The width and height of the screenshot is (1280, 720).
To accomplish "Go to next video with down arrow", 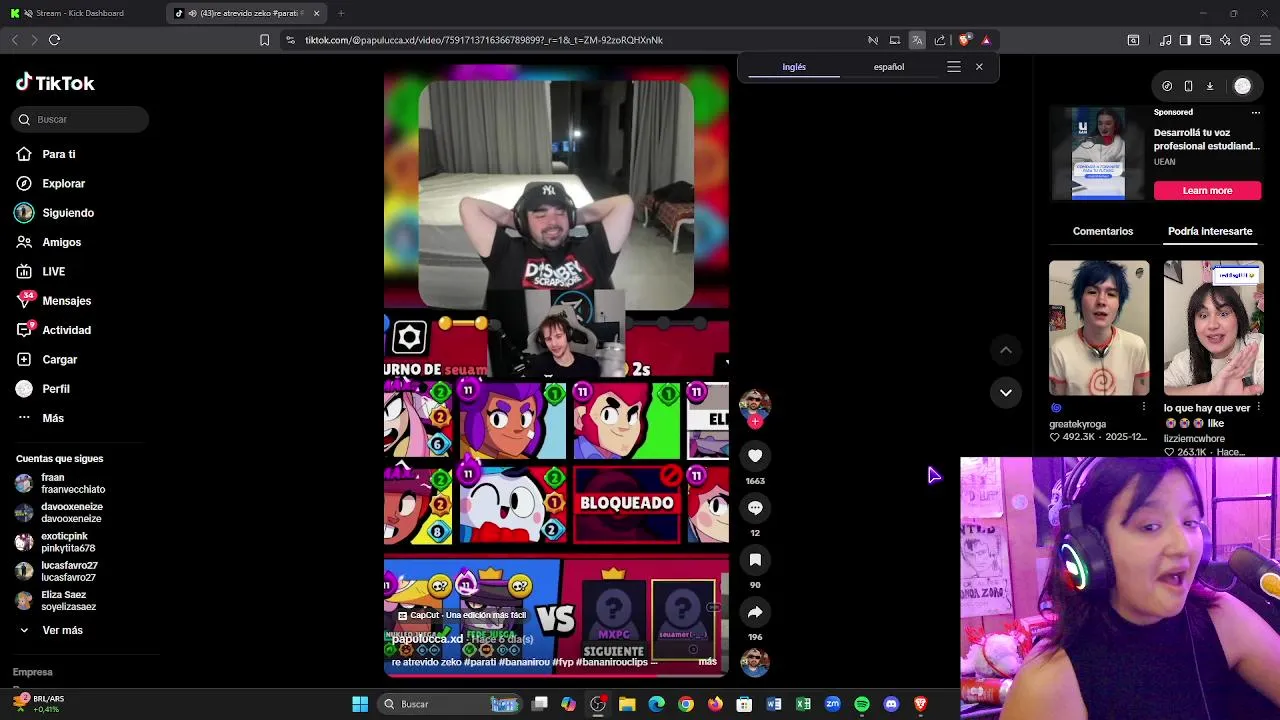I will tap(1006, 392).
